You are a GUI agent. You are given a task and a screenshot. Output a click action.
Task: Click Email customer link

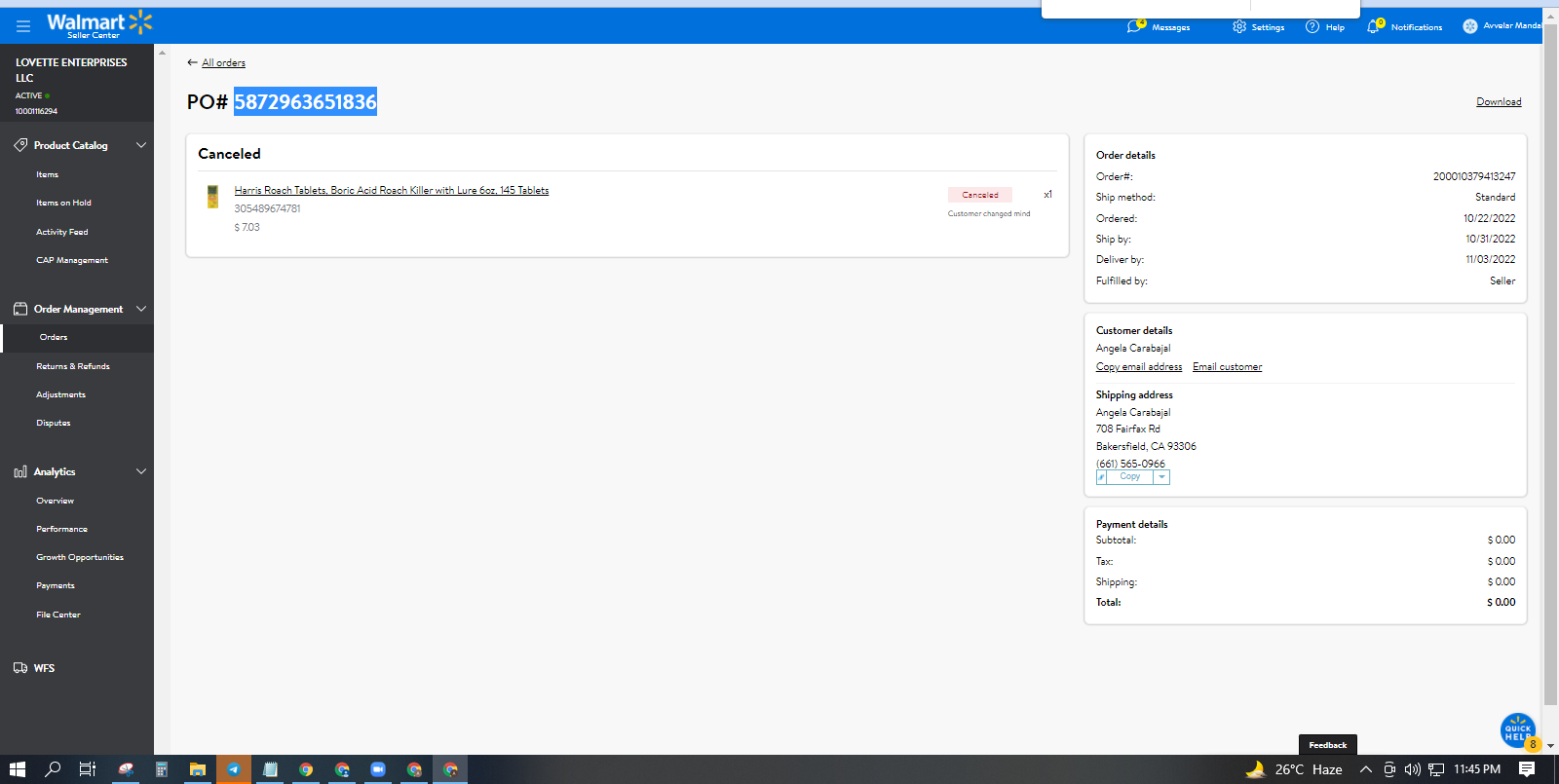tap(1227, 367)
